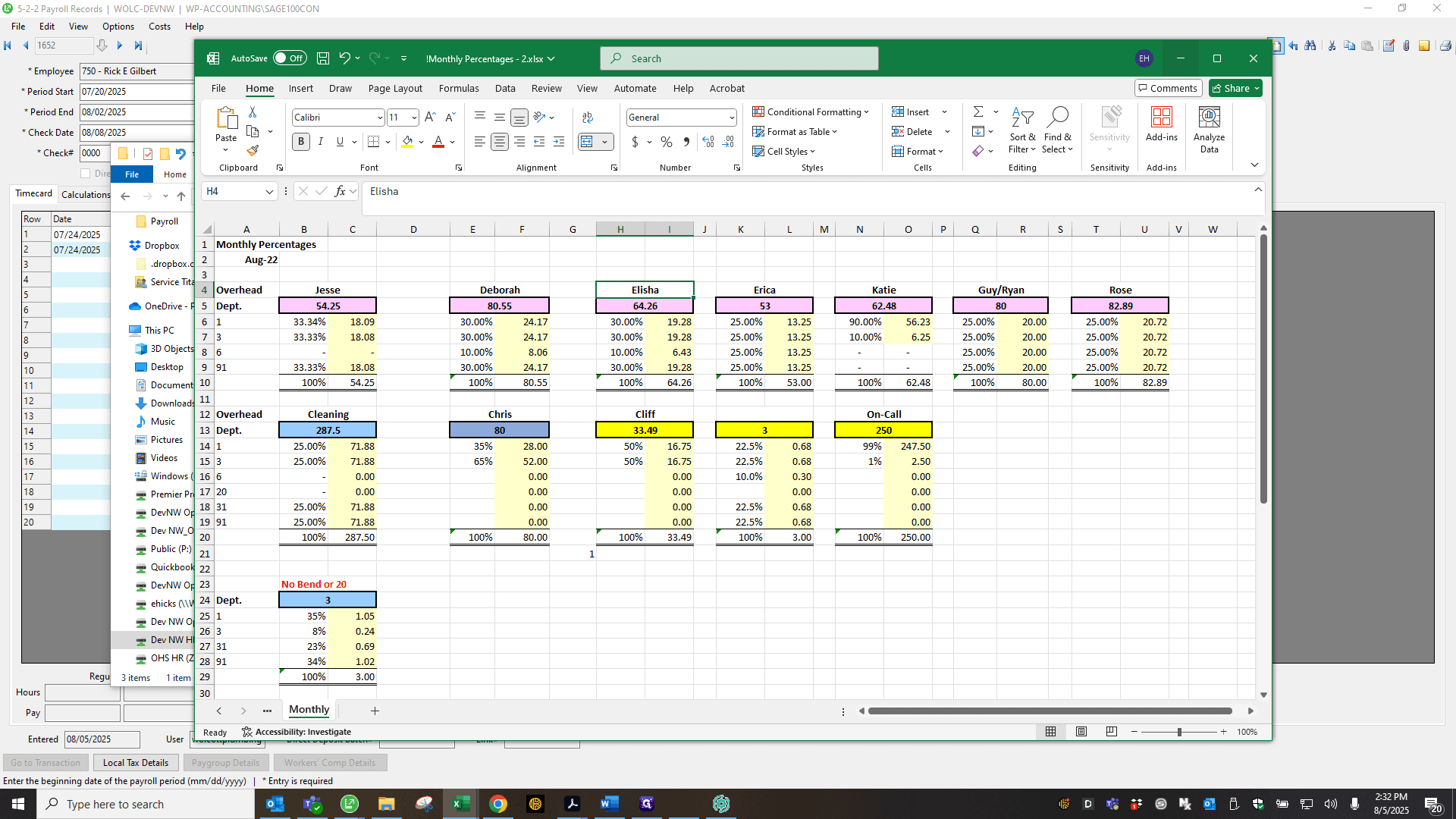This screenshot has height=819, width=1456.
Task: Click the Save icon in title bar
Action: (x=323, y=58)
